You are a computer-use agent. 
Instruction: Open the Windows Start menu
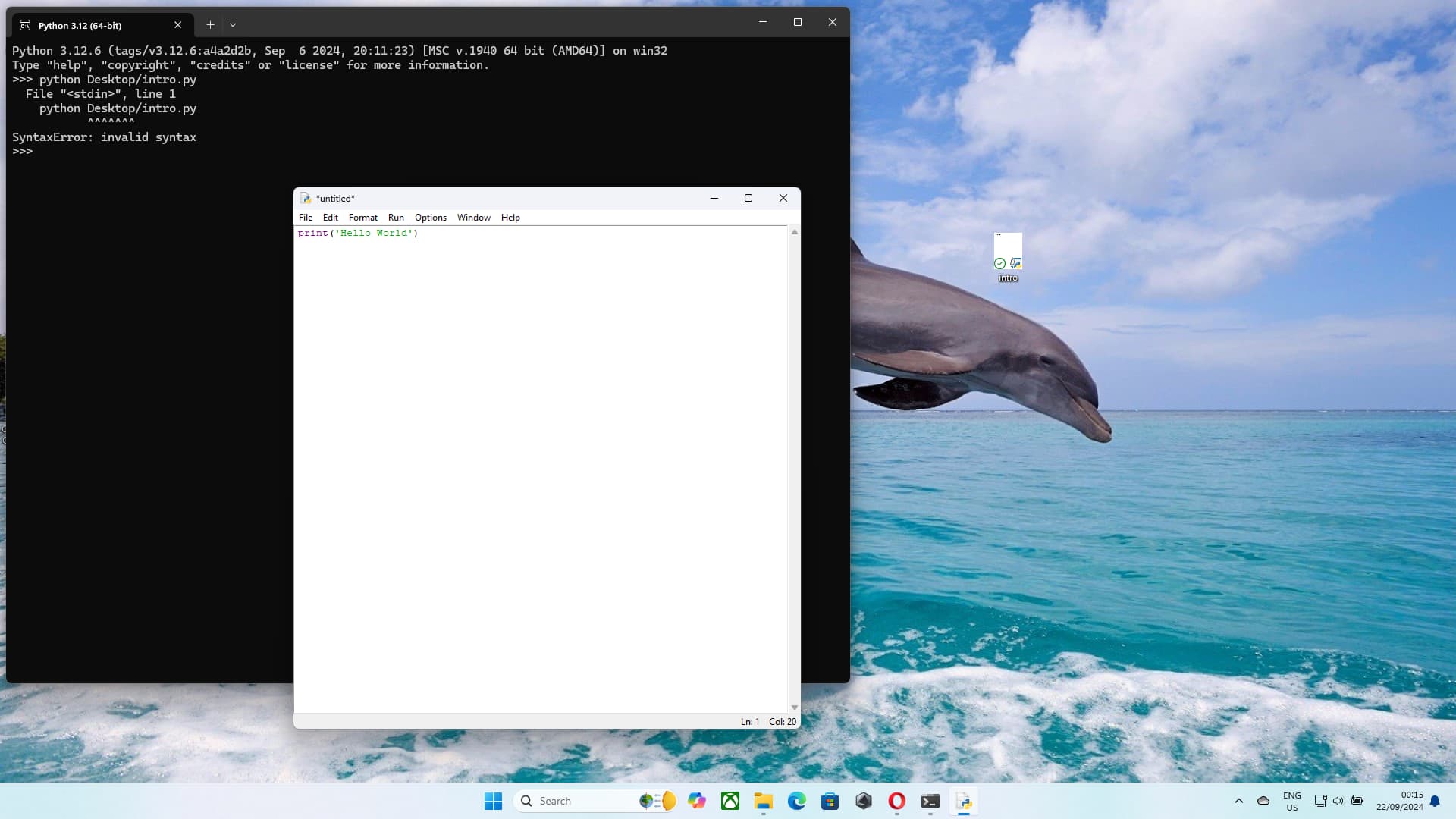493,801
